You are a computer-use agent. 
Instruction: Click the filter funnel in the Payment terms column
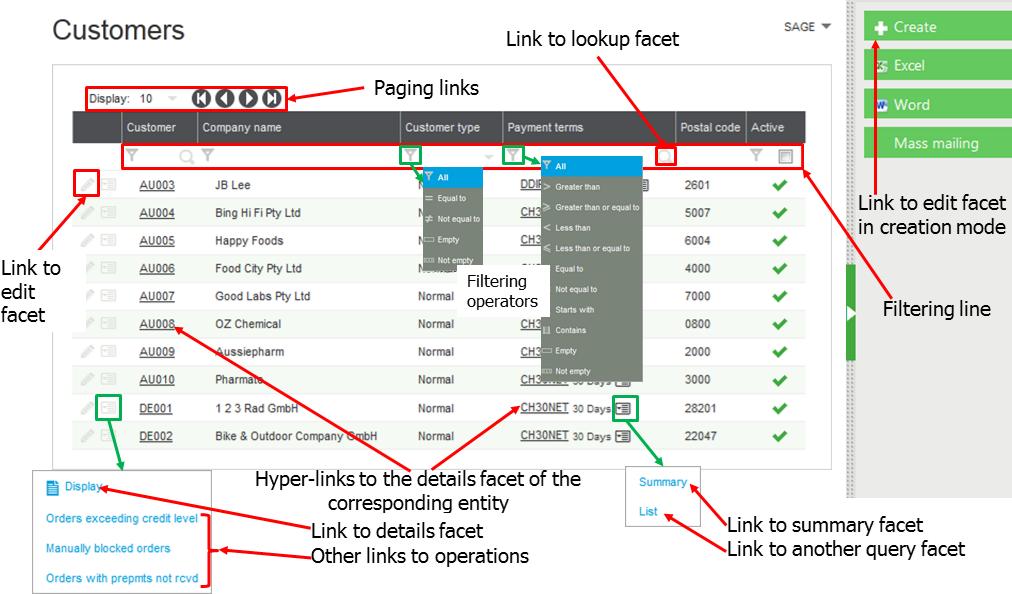click(513, 155)
